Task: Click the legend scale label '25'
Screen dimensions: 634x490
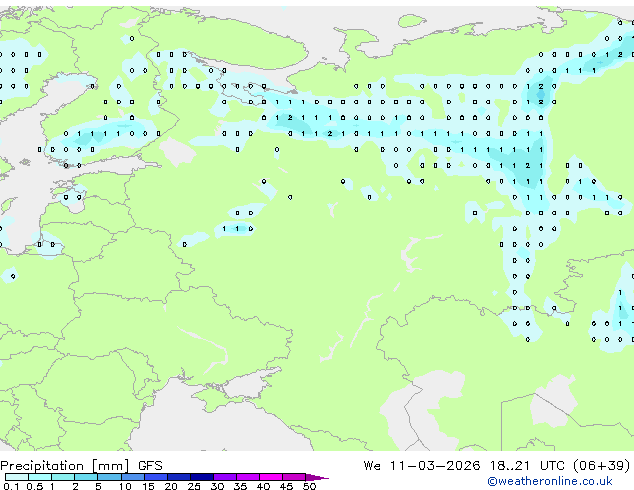Action: pos(194,486)
